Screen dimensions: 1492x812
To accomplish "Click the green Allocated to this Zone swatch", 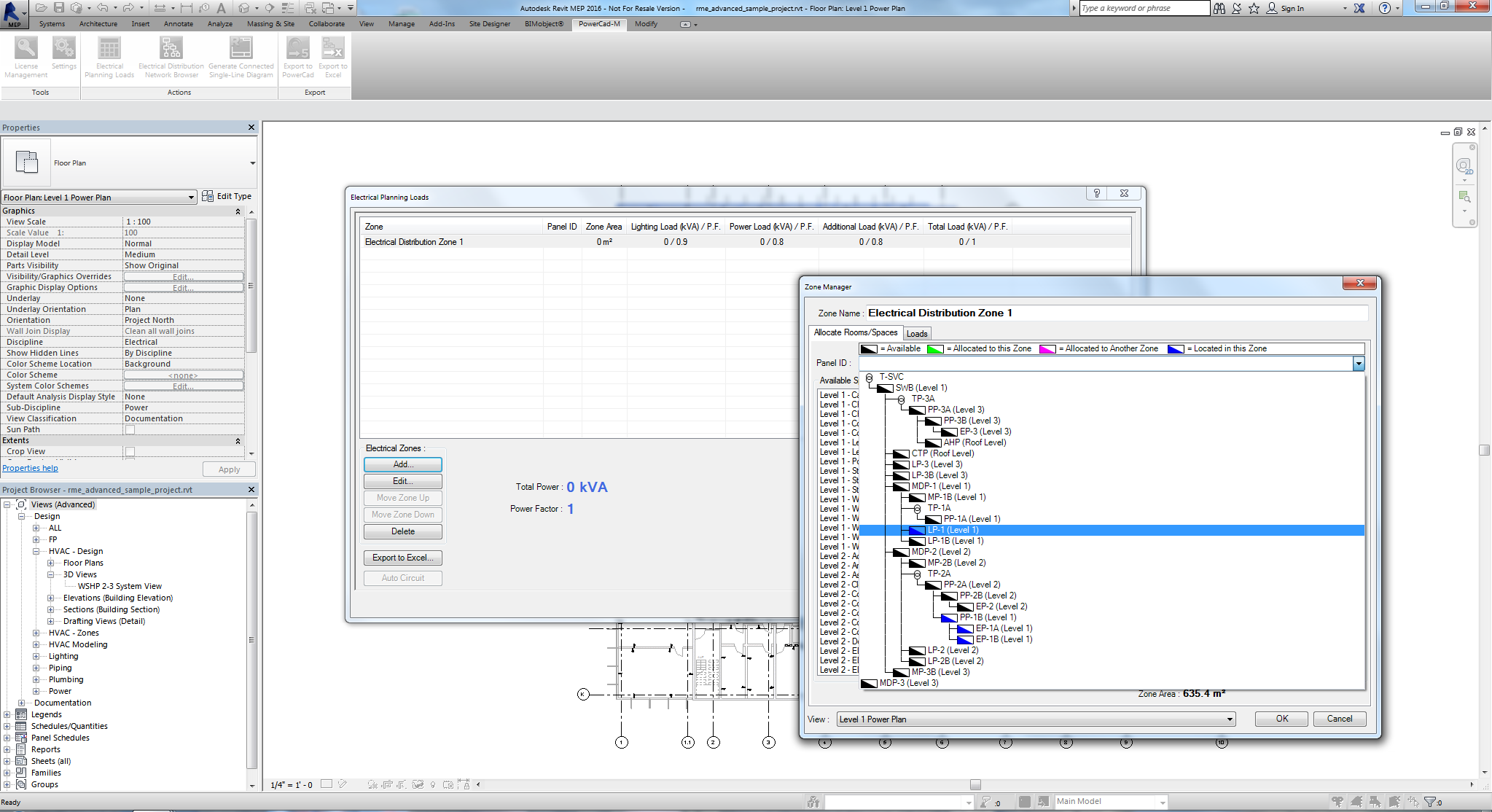I will (x=934, y=349).
